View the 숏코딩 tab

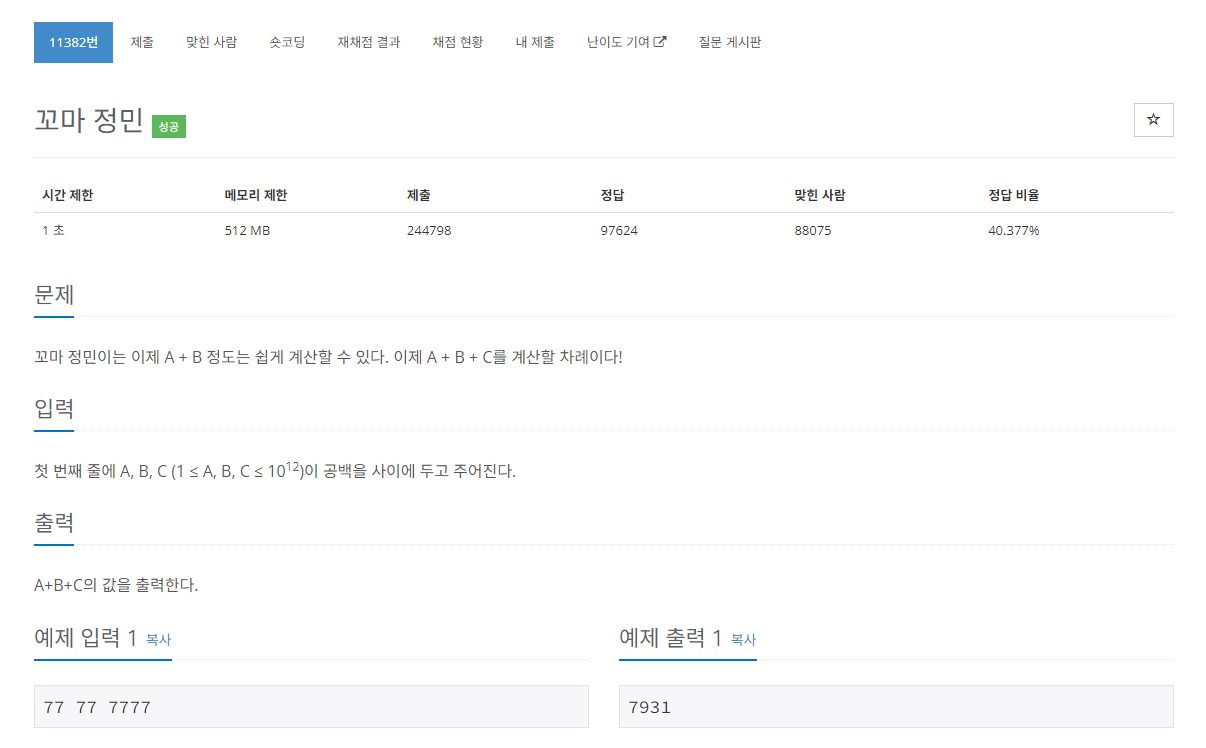pos(287,43)
